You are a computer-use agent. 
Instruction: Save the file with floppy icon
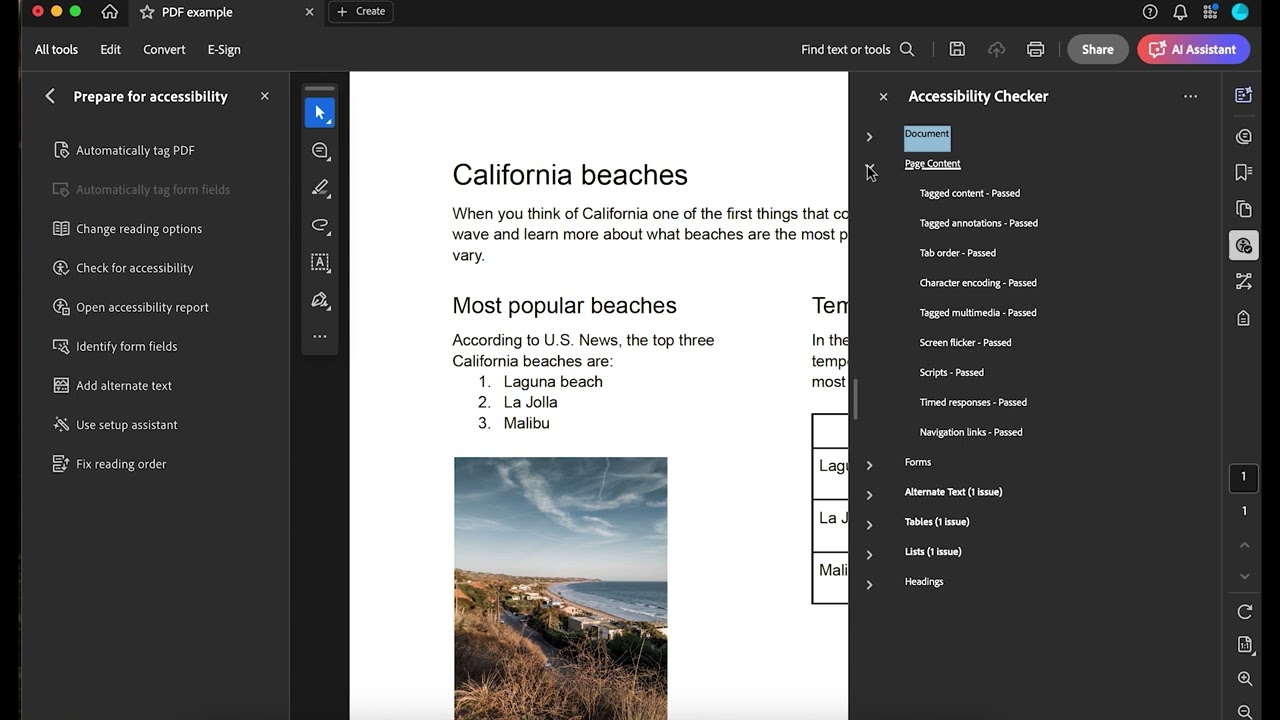(957, 49)
